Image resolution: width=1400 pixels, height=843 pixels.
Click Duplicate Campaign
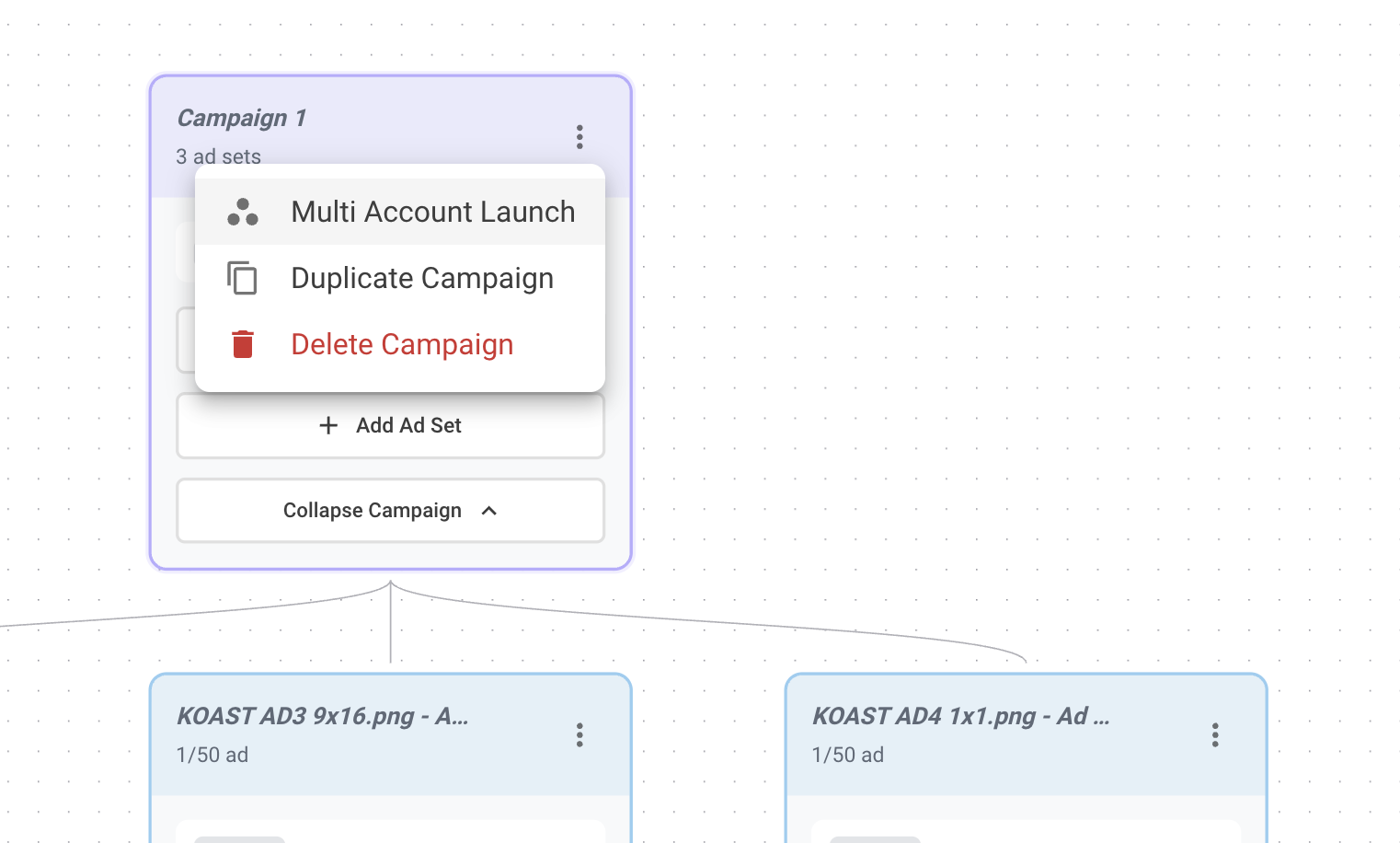(x=422, y=278)
